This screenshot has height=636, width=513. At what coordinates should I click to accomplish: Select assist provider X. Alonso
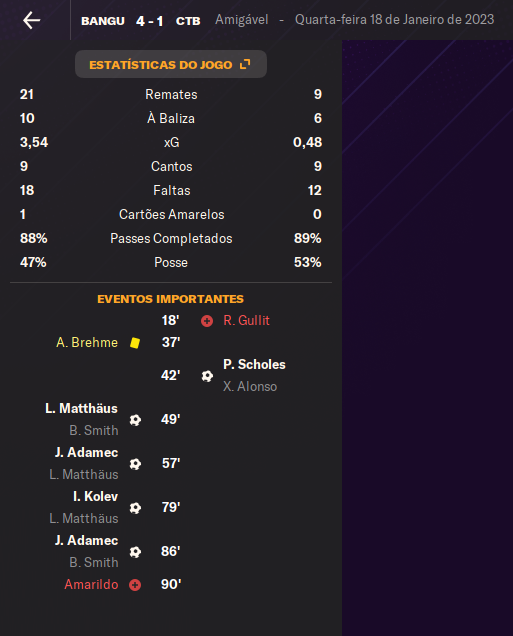pos(250,386)
